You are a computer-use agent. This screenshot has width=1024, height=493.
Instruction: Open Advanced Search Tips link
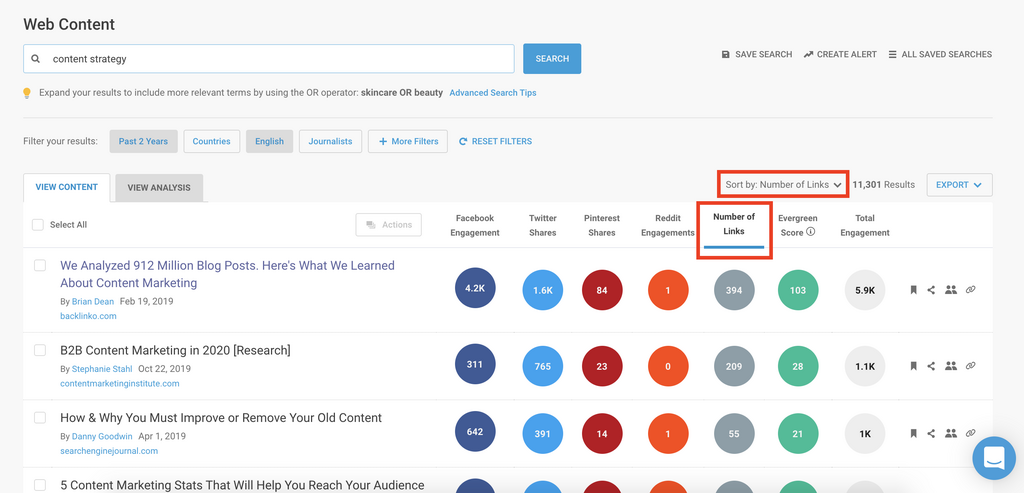492,93
